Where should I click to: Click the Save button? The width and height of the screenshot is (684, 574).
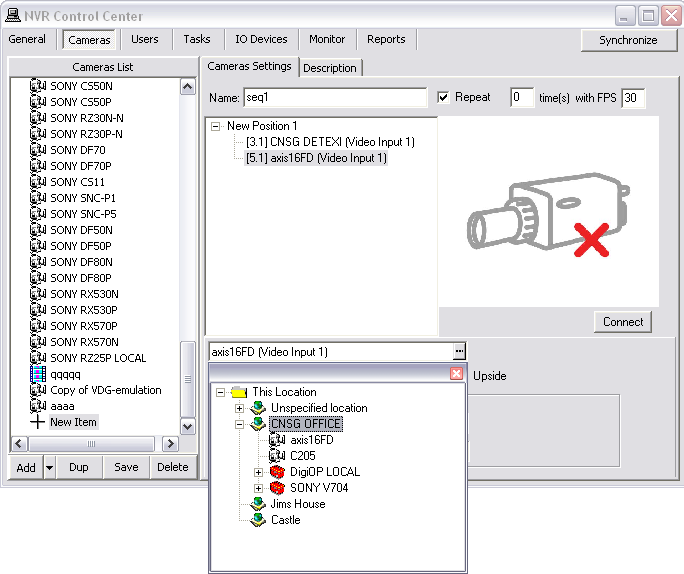tap(127, 467)
